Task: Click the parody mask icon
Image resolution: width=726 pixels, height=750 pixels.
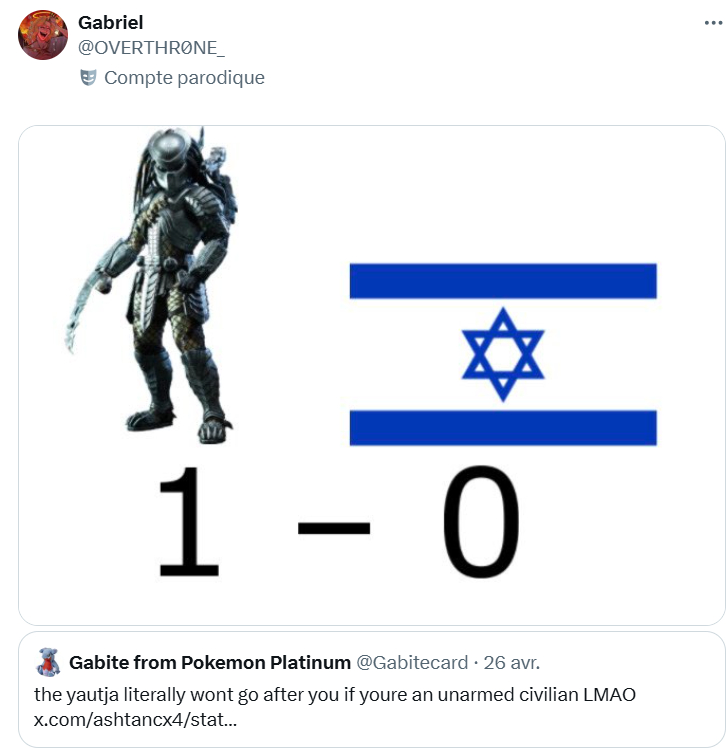Action: point(88,77)
